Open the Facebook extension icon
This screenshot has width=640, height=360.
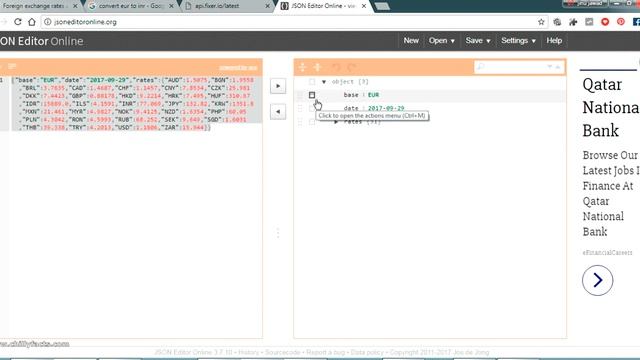pyautogui.click(x=636, y=22)
